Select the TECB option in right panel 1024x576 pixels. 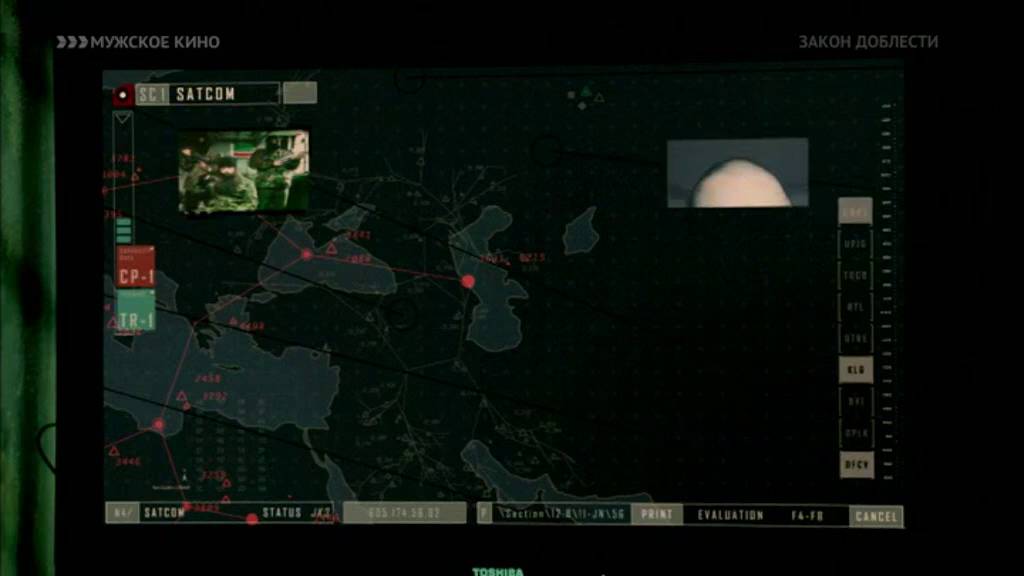pyautogui.click(x=856, y=276)
